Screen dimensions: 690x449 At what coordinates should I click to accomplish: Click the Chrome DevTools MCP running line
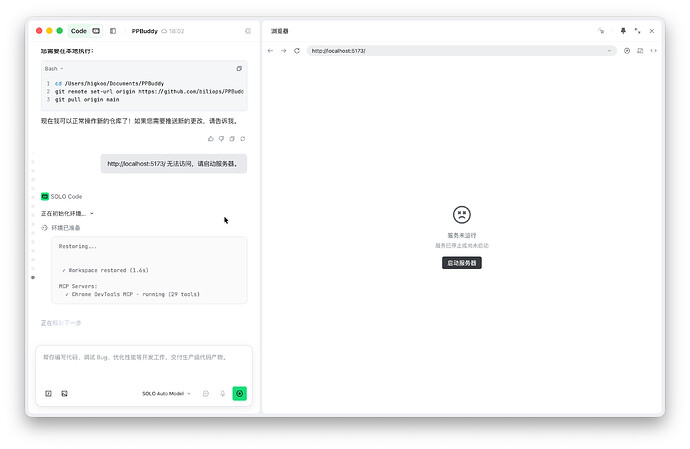pyautogui.click(x=132, y=294)
